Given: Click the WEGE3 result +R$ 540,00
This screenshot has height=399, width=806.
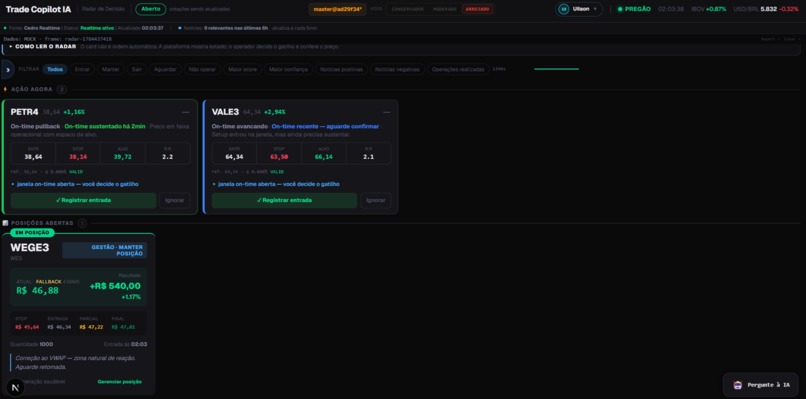Looking at the screenshot, I should pyautogui.click(x=115, y=286).
